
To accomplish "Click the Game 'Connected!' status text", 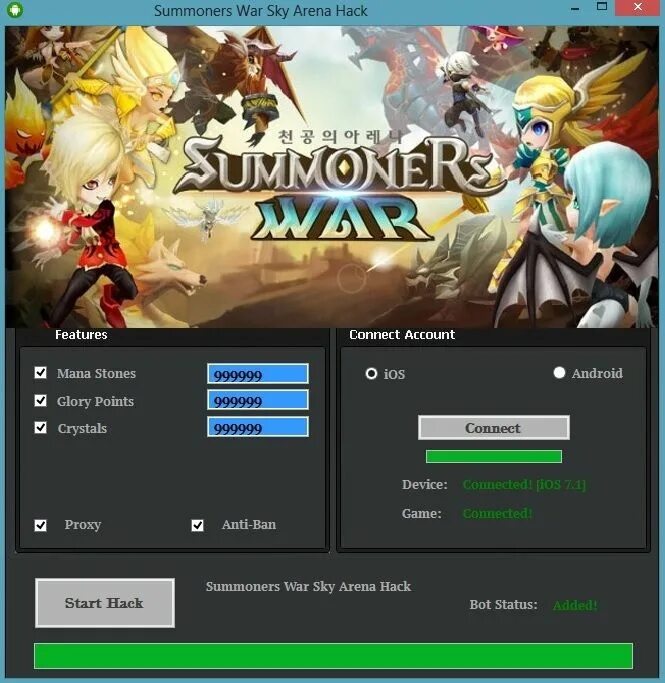I will [497, 514].
